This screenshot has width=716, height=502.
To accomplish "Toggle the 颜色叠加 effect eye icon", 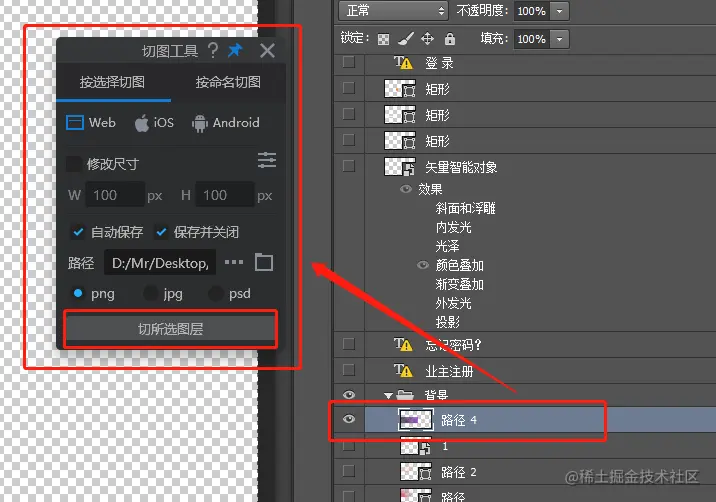I will click(423, 265).
